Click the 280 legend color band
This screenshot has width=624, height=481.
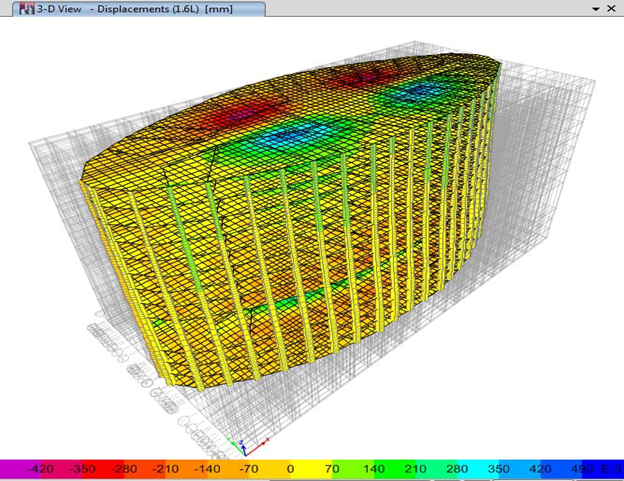click(456, 469)
